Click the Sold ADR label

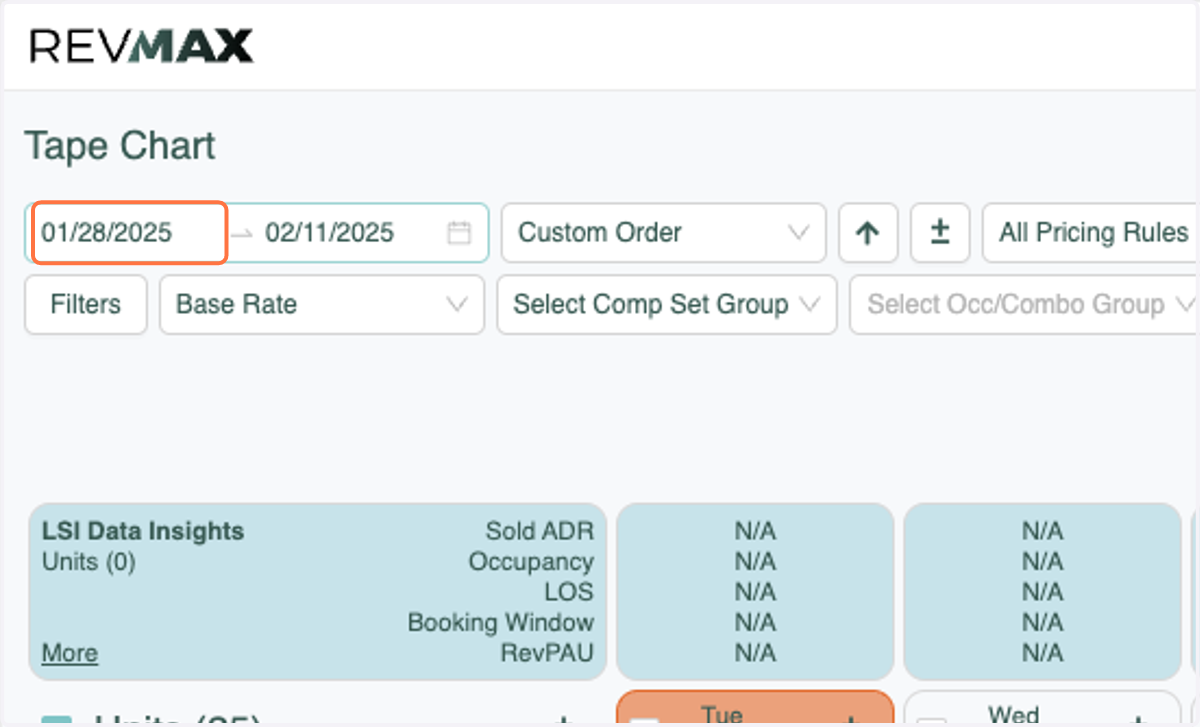click(540, 531)
